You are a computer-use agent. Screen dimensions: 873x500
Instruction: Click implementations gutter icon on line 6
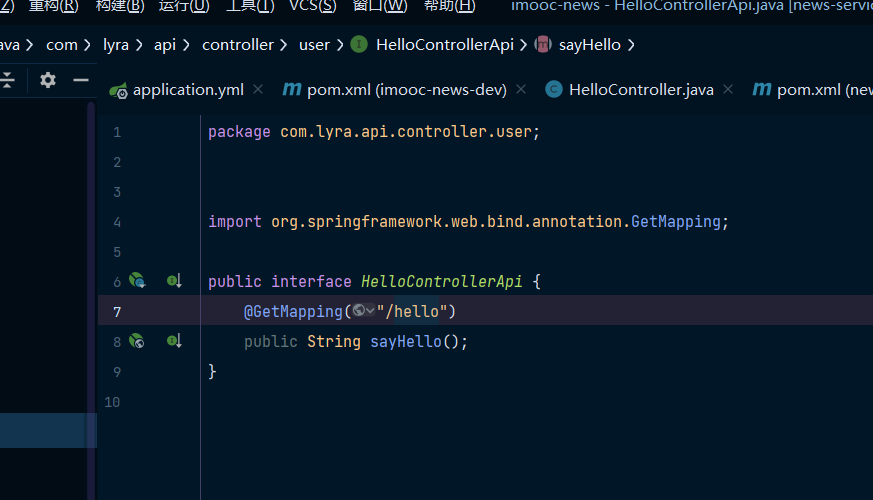174,281
